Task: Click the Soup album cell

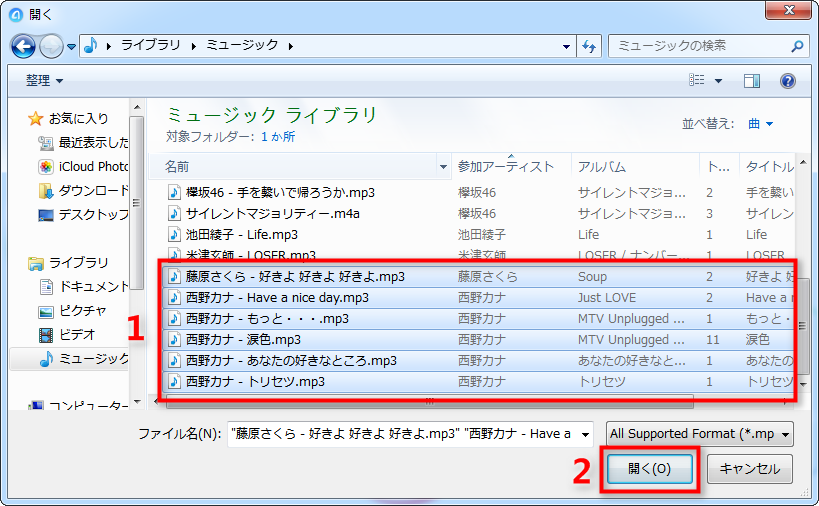Action: [x=592, y=277]
